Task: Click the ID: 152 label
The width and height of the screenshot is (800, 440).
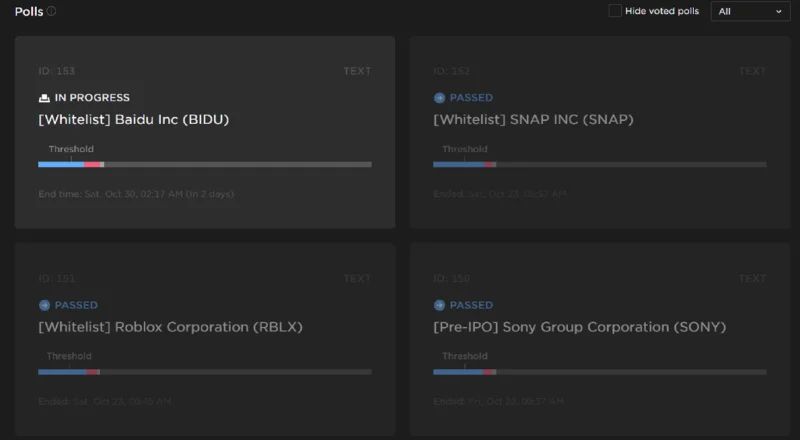Action: [451, 71]
